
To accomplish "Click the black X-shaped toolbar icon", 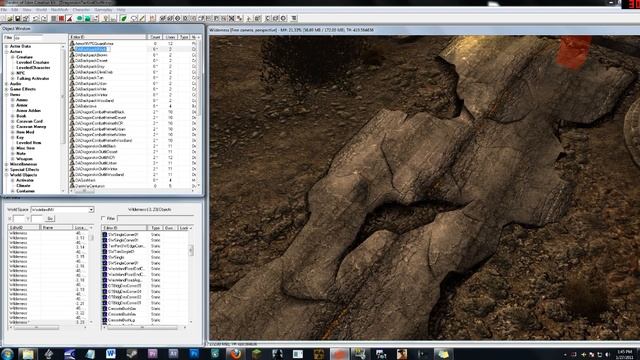I will point(231,18).
